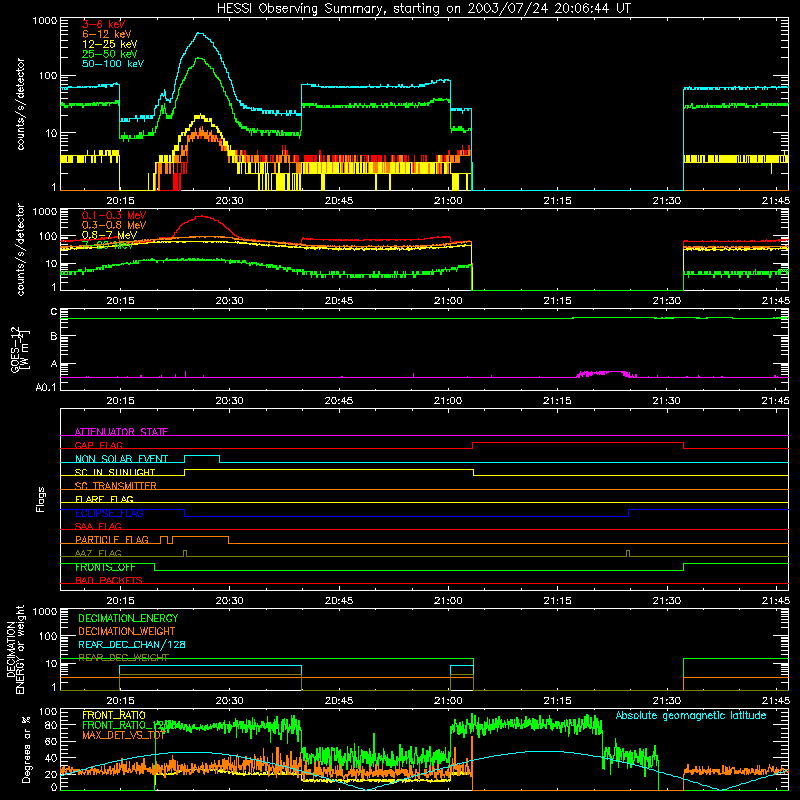Click the 20:45 tick under the MeV panel
Screen dimensions: 800x800
[339, 301]
